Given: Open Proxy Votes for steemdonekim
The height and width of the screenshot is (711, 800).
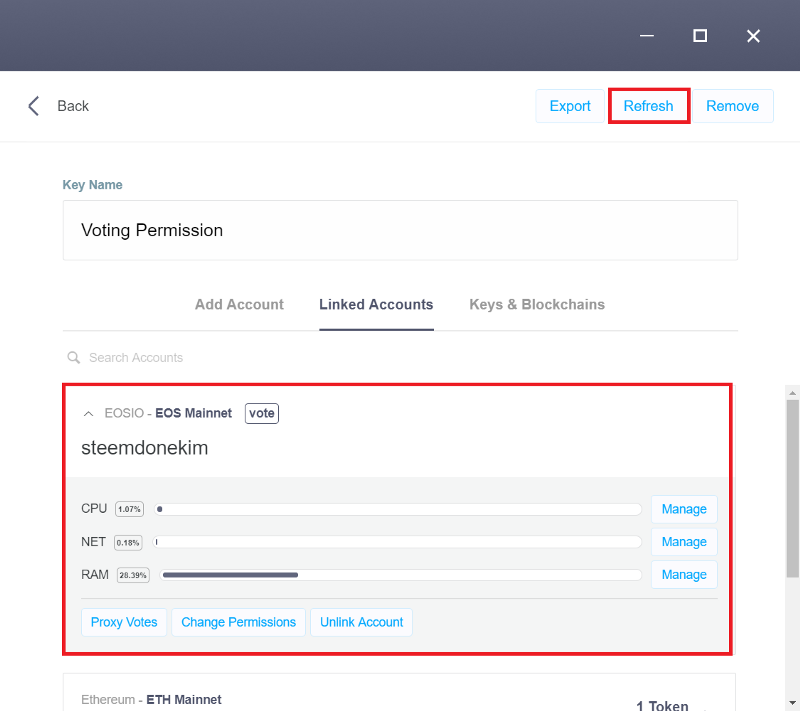Looking at the screenshot, I should pos(124,622).
